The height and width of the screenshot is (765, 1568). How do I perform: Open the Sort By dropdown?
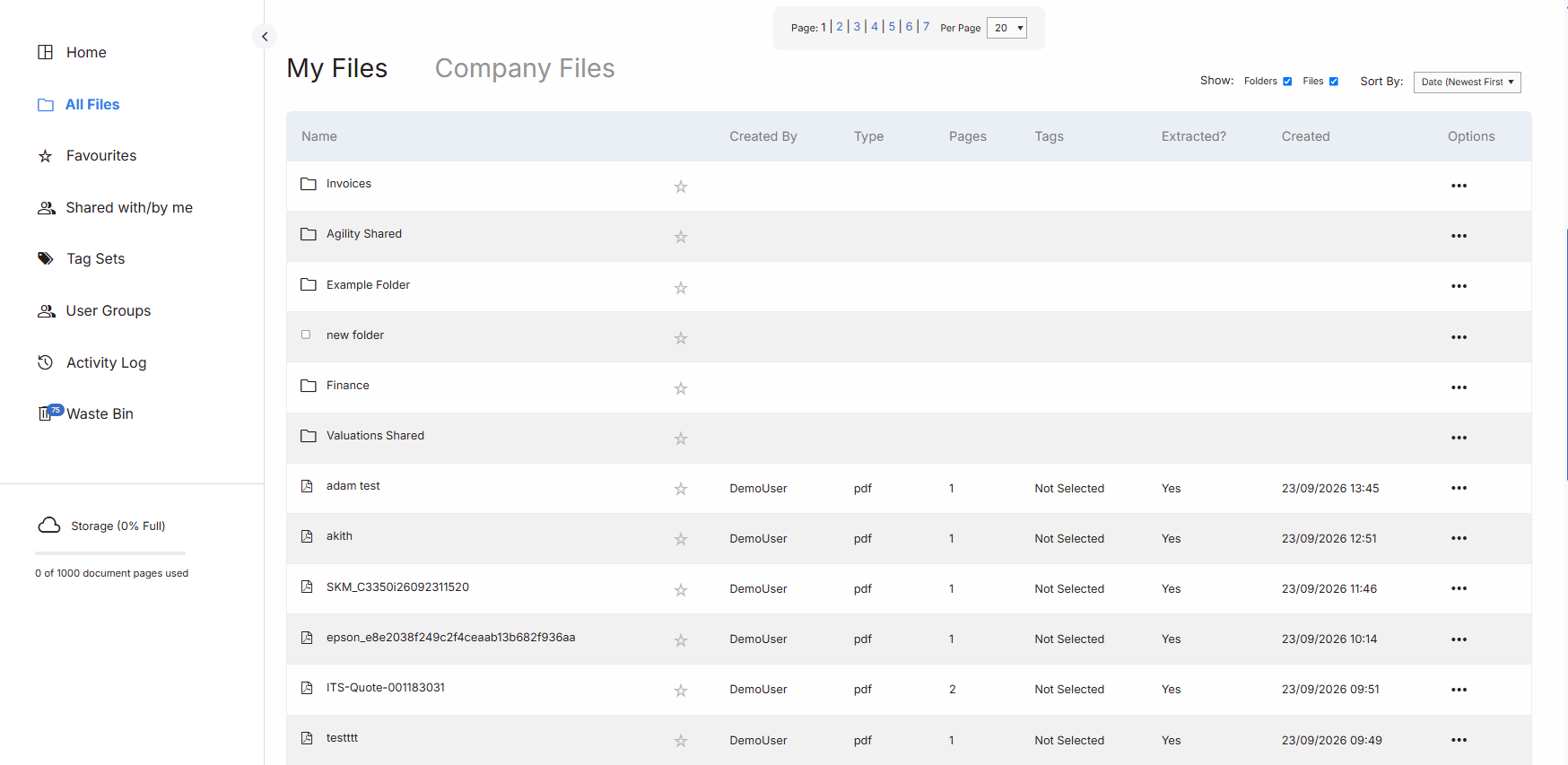(1468, 82)
